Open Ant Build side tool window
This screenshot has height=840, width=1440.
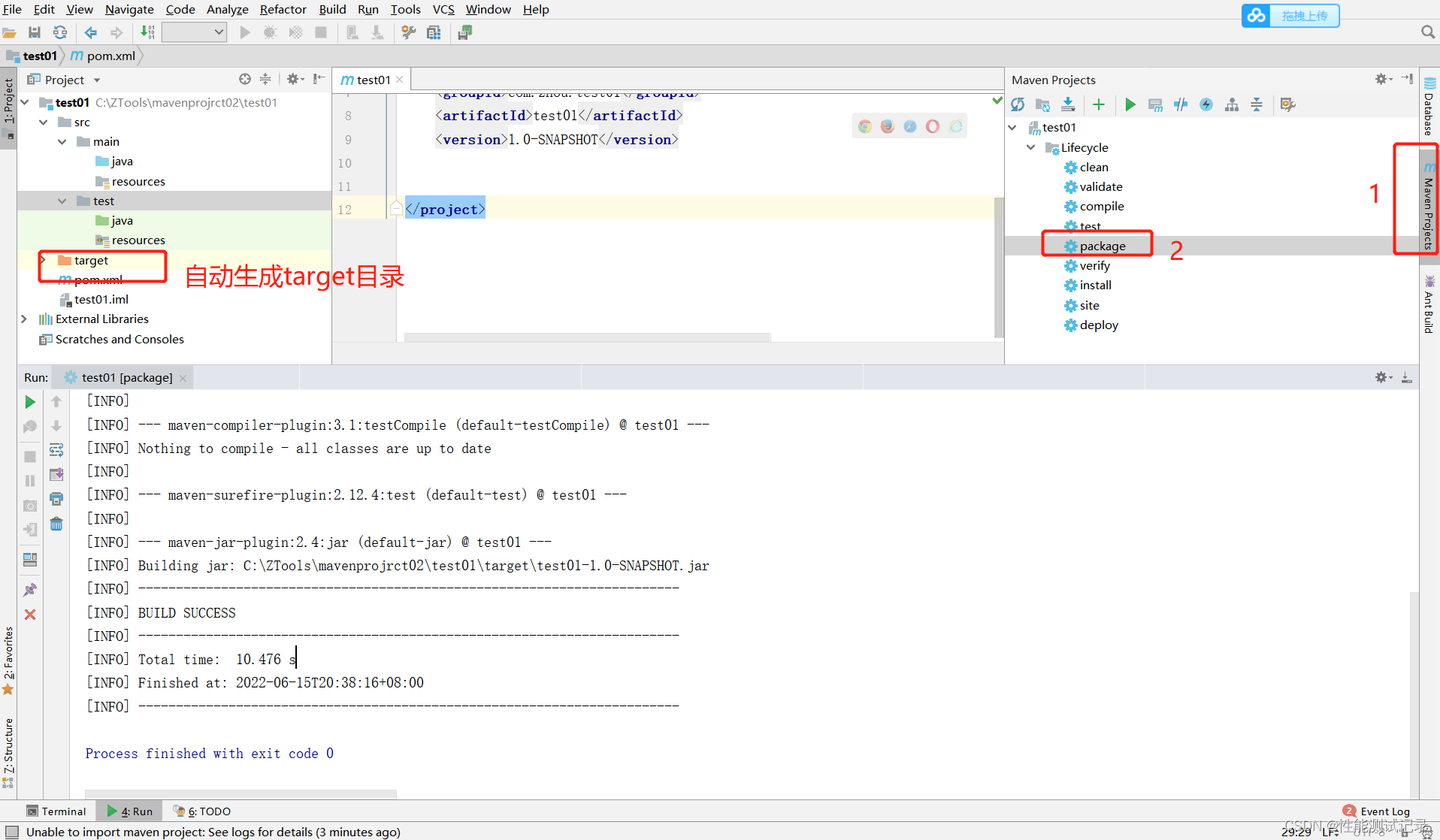[x=1429, y=304]
